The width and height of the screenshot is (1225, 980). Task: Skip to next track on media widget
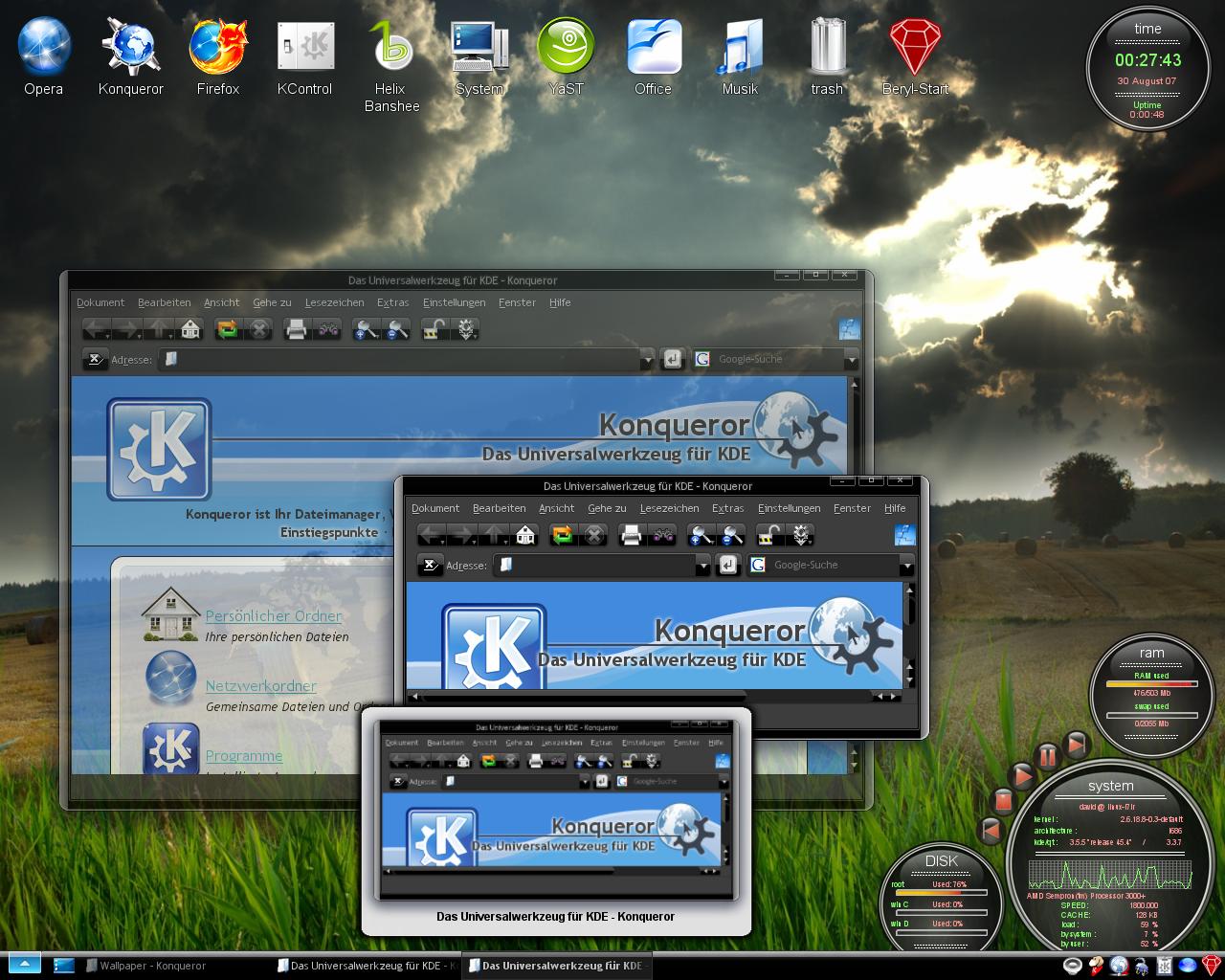pos(1078,744)
